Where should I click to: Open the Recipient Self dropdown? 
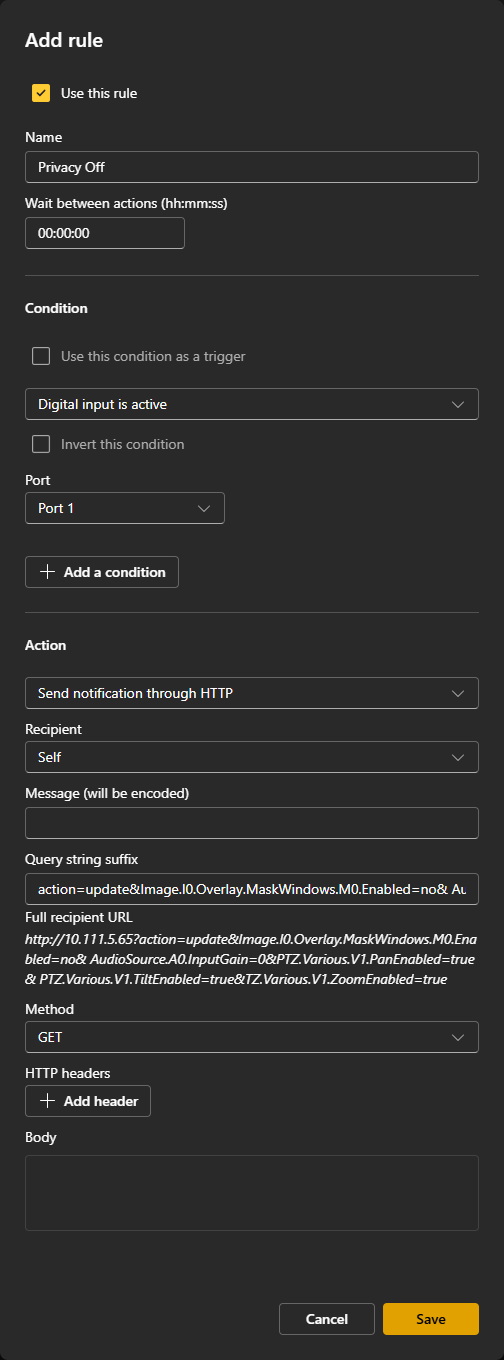tap(252, 757)
